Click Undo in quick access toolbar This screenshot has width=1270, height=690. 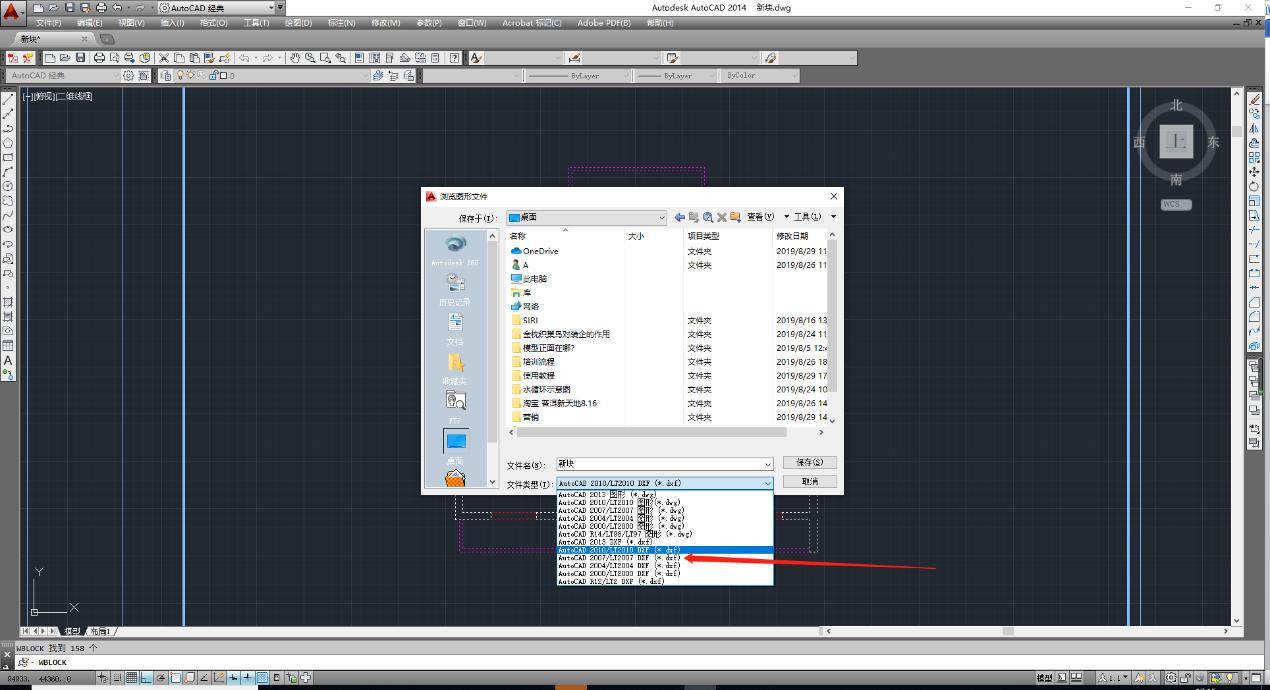(x=117, y=7)
